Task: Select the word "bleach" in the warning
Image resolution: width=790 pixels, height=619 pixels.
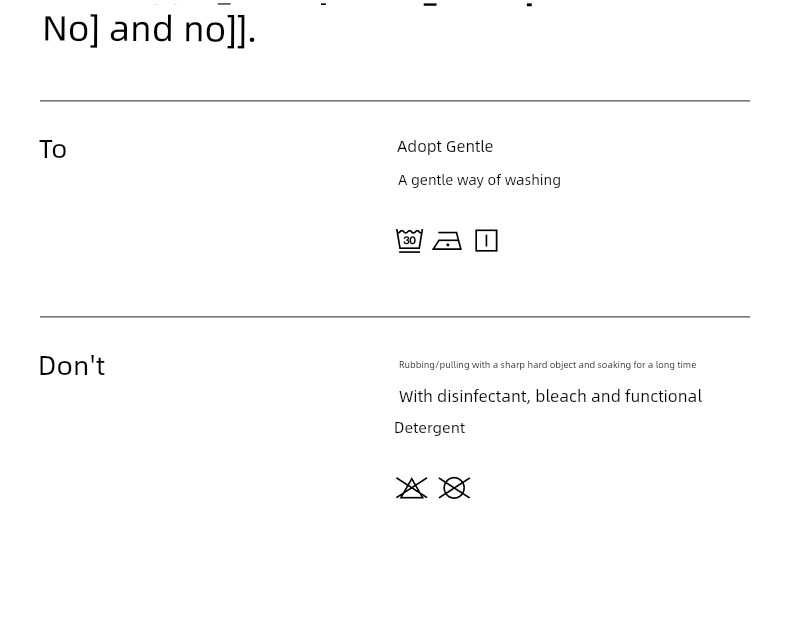Action: (x=560, y=397)
